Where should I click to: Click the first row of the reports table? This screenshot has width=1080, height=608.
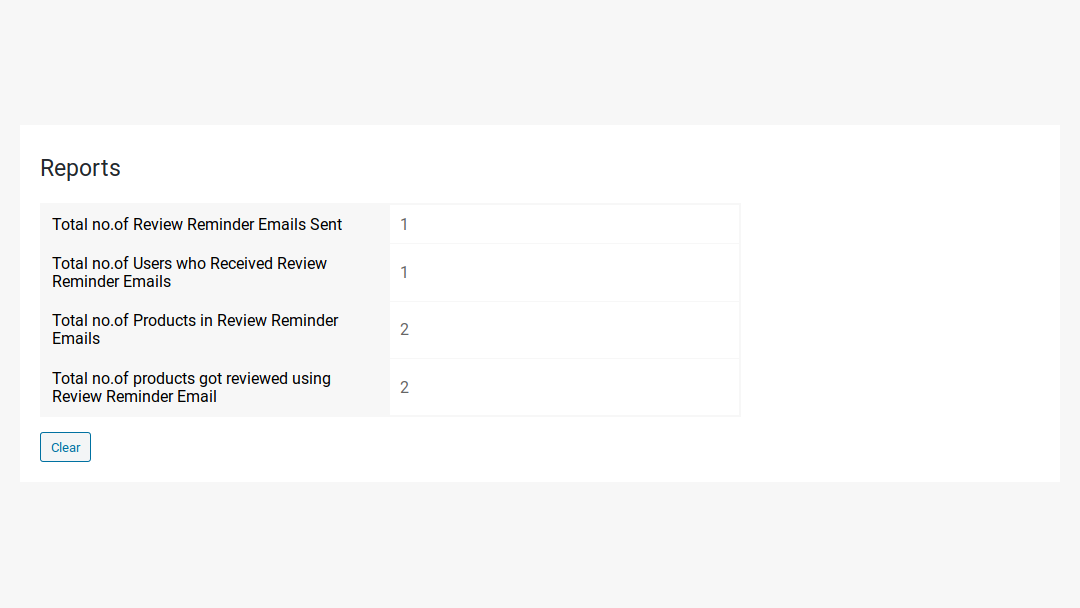(390, 224)
